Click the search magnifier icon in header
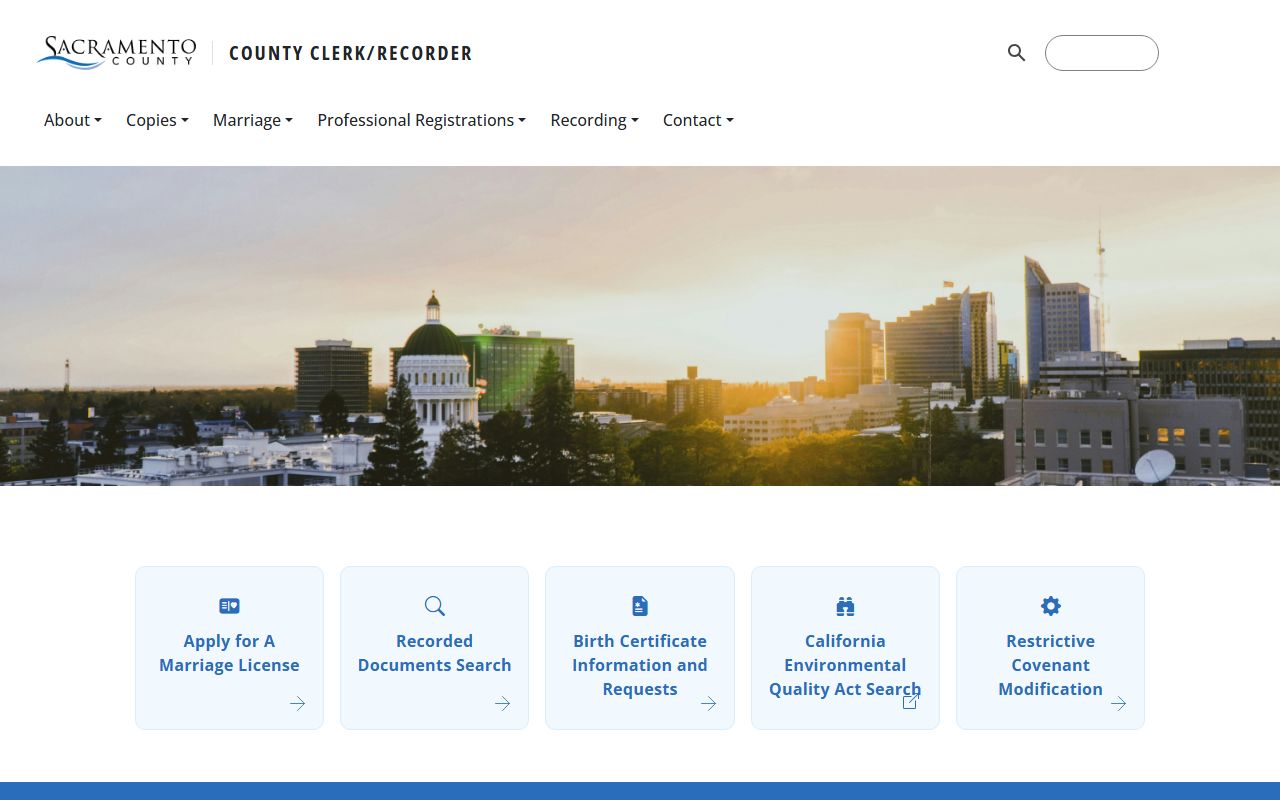Screen dimensions: 1280x800 click(1016, 53)
